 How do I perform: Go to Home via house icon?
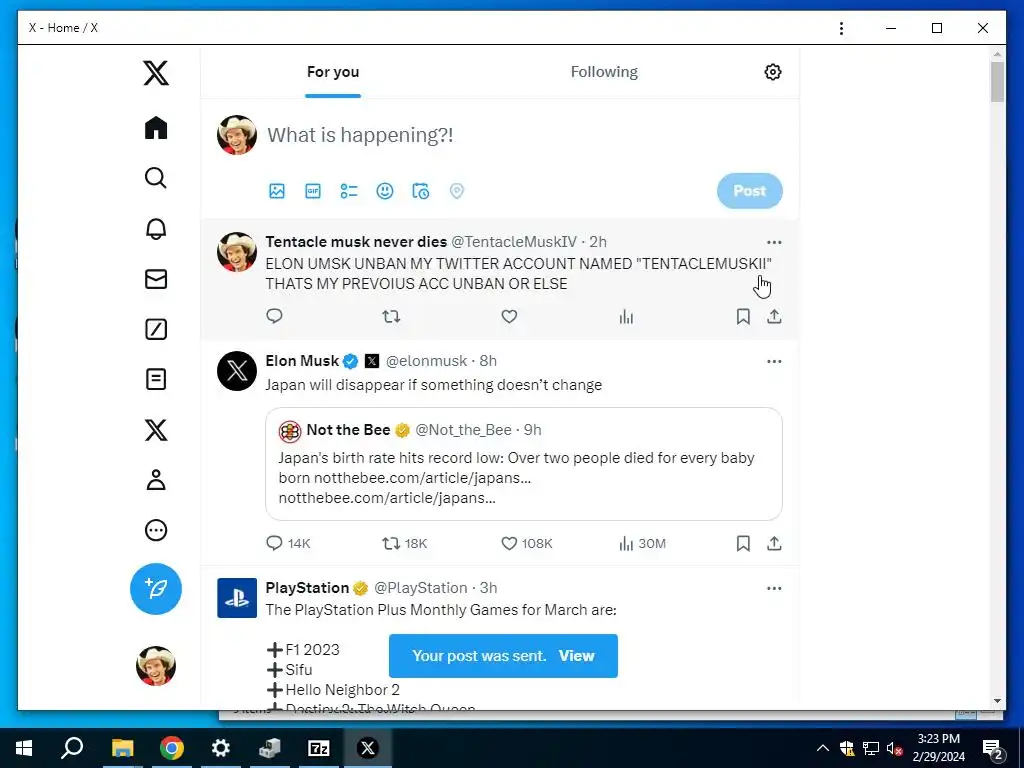point(156,127)
